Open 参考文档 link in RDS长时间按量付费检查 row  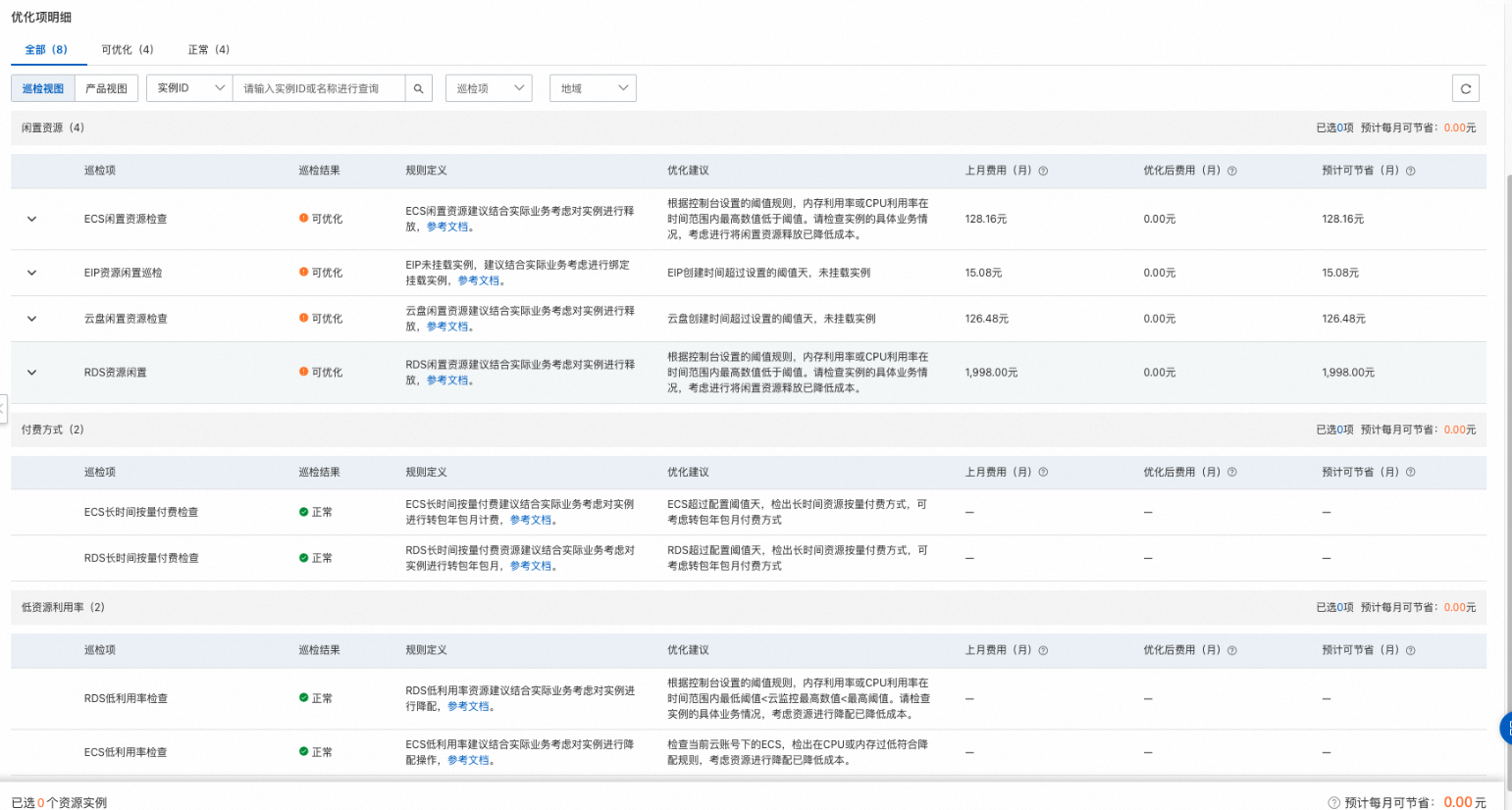[x=531, y=566]
